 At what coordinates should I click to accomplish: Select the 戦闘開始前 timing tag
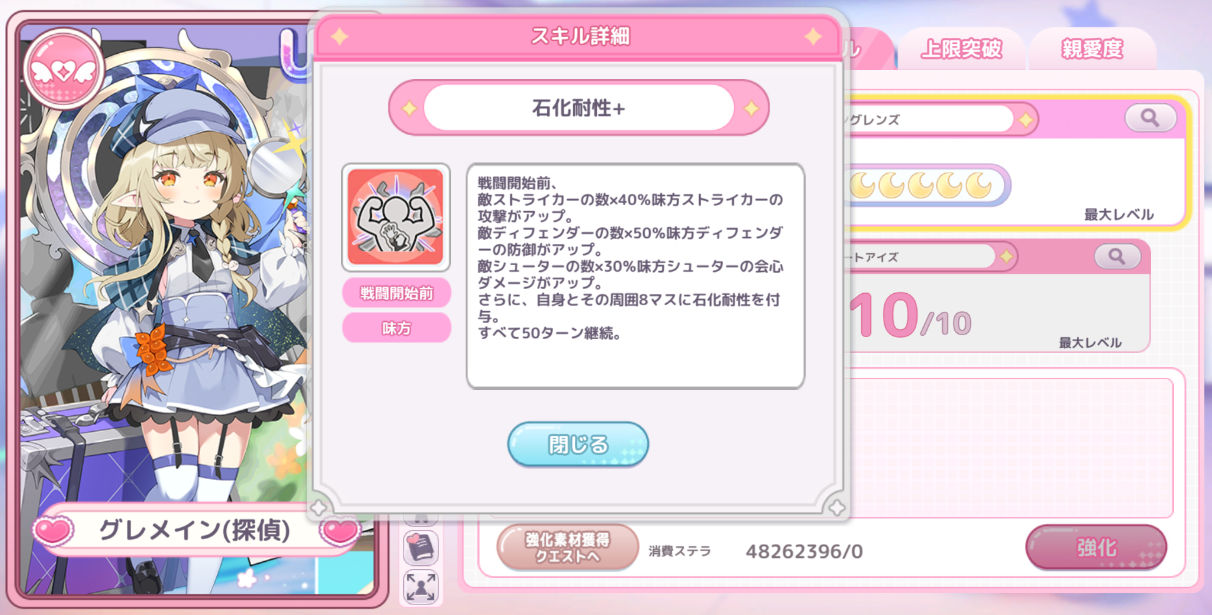coord(397,293)
